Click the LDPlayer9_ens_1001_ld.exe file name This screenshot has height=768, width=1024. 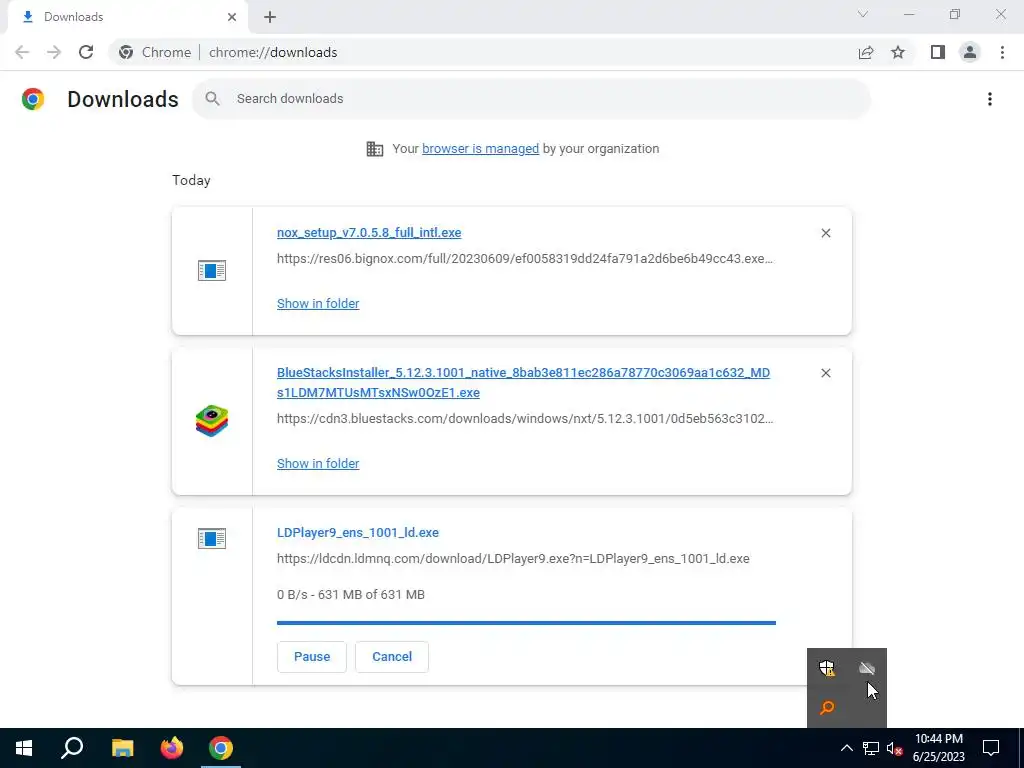[358, 532]
